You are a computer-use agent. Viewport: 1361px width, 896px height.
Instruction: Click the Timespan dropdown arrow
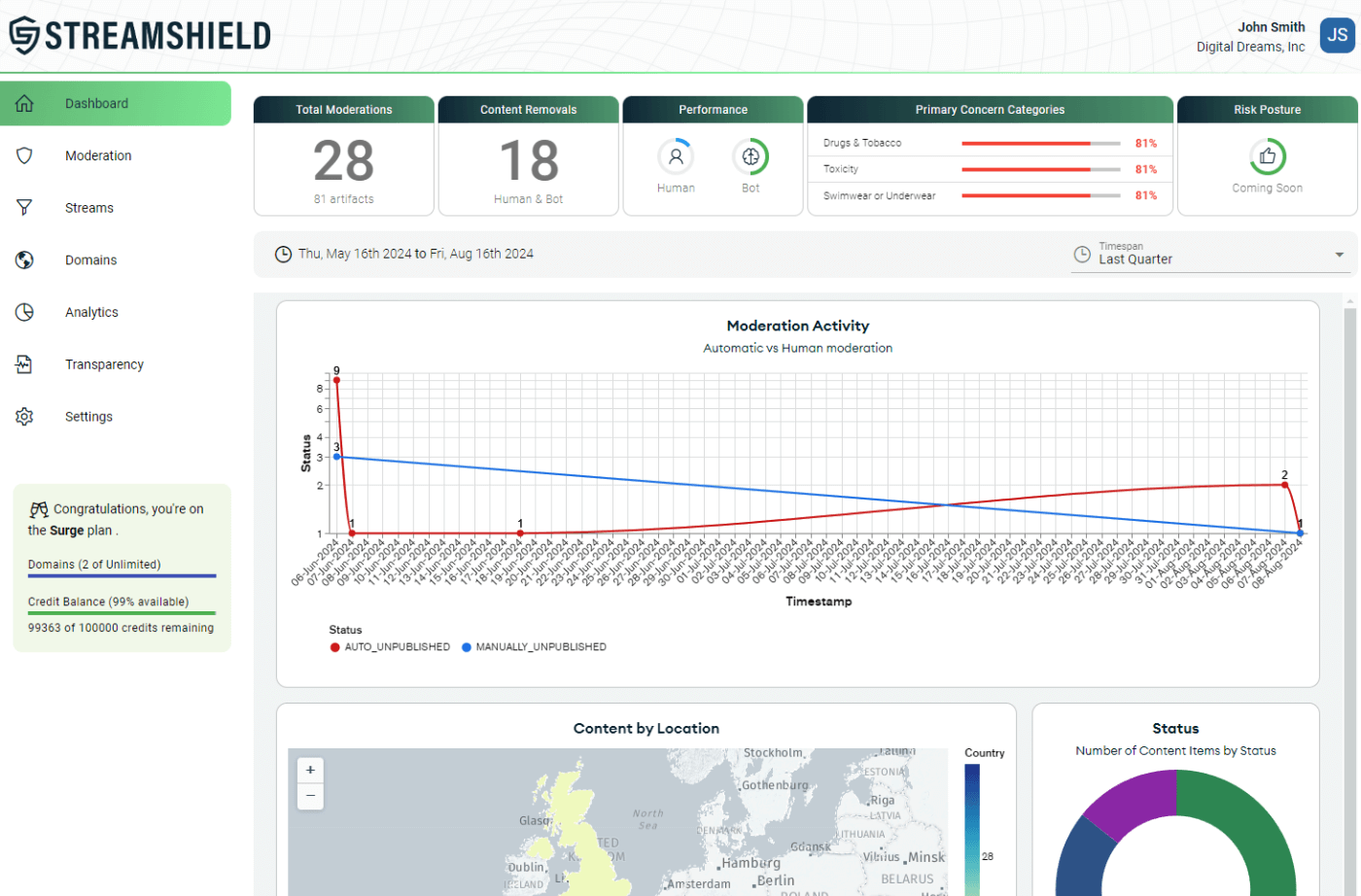coord(1339,256)
